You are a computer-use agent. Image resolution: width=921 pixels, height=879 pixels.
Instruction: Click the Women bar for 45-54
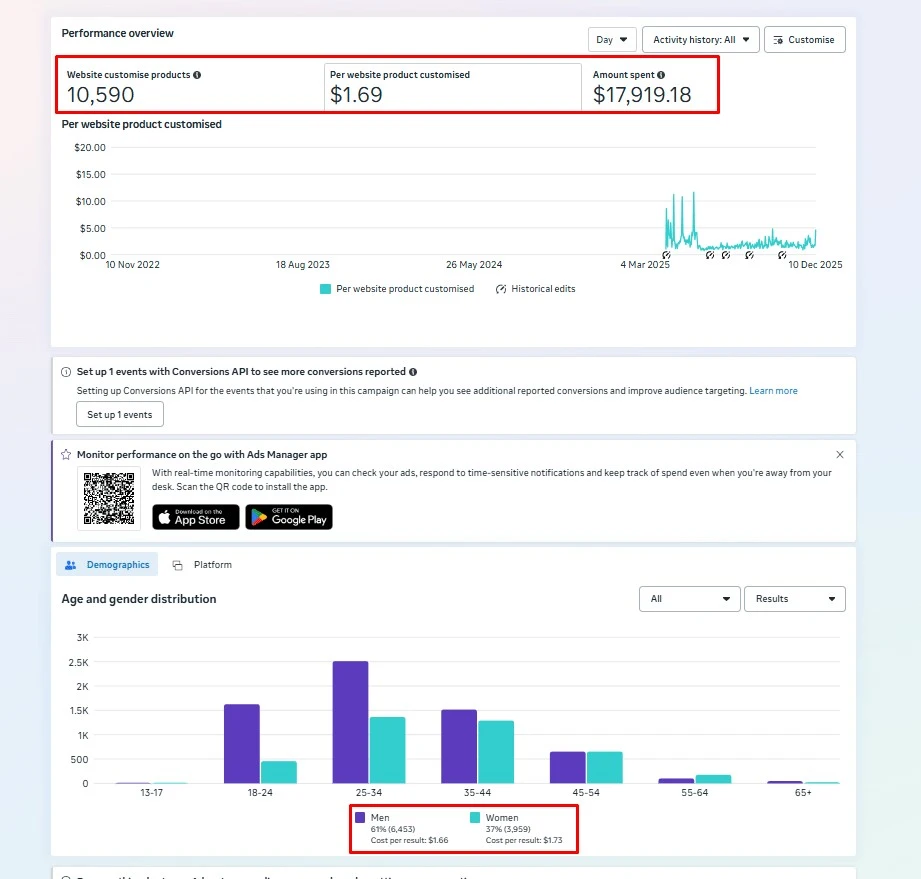[604, 767]
